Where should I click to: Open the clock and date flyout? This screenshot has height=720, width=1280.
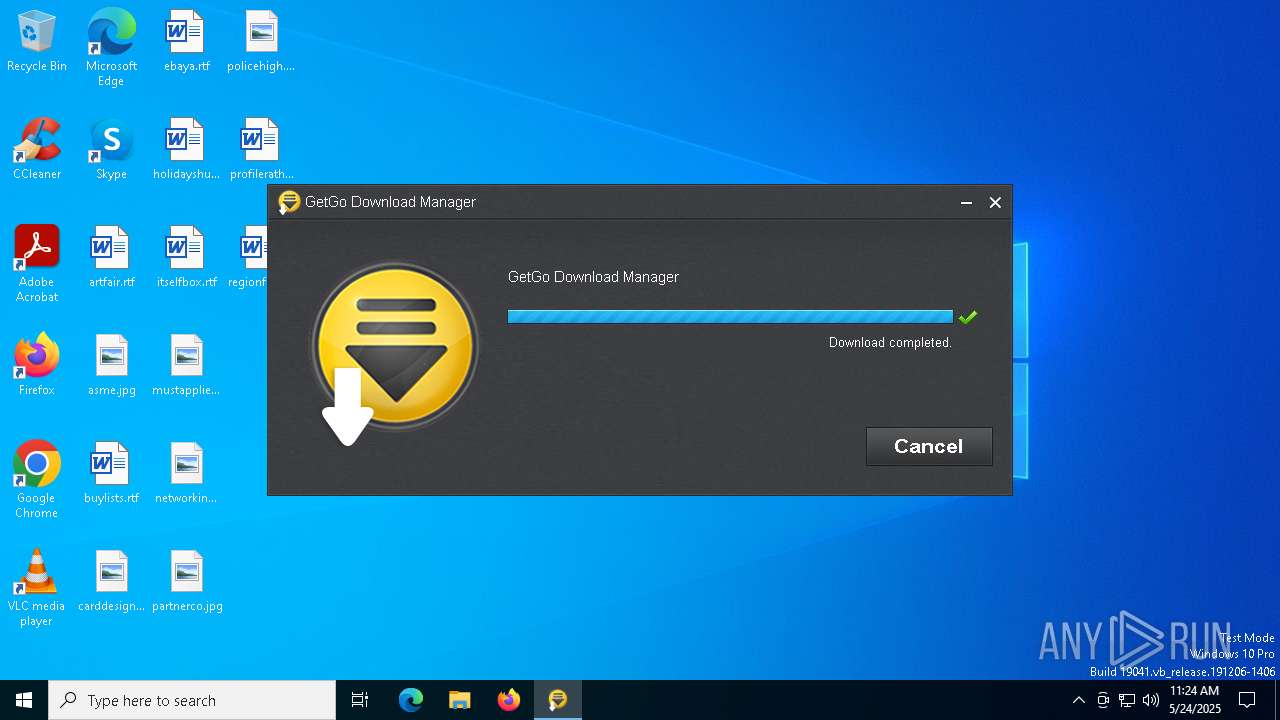1194,700
